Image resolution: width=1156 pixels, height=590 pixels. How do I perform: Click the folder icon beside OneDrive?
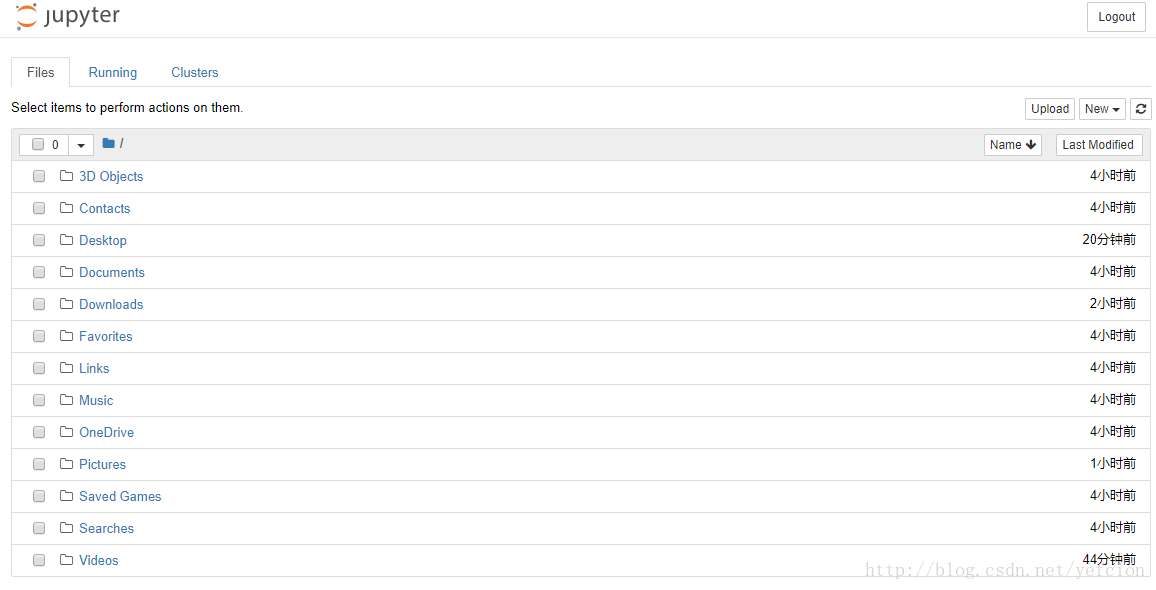66,431
